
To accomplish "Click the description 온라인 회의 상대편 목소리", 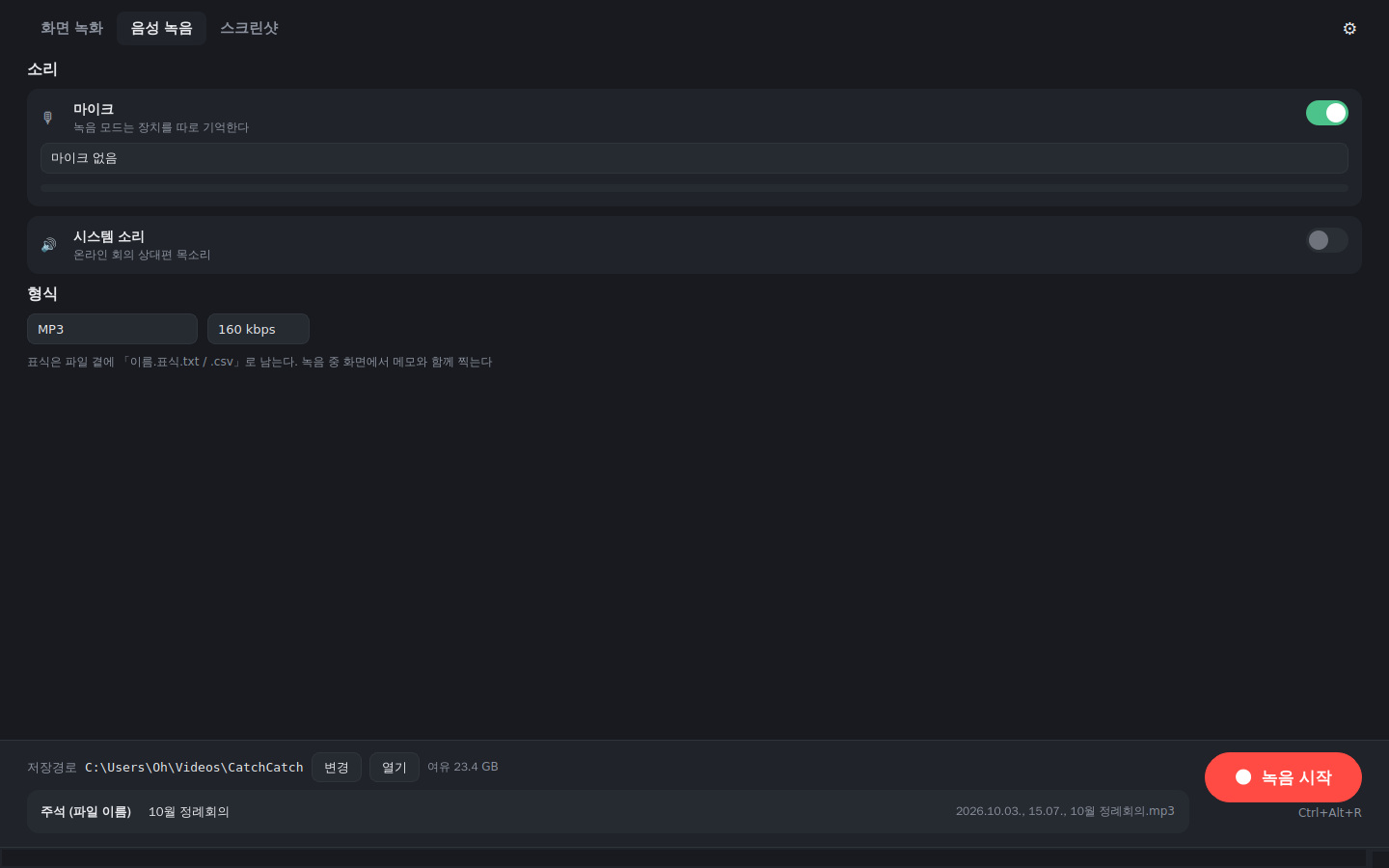I will point(142,255).
